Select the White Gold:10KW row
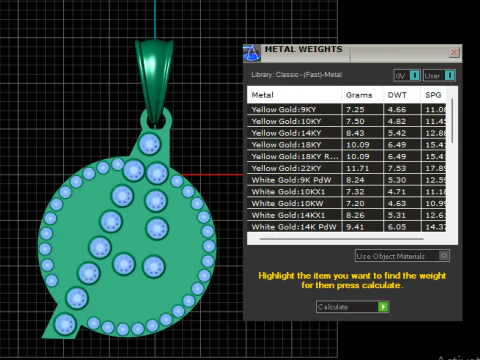 [x=346, y=203]
